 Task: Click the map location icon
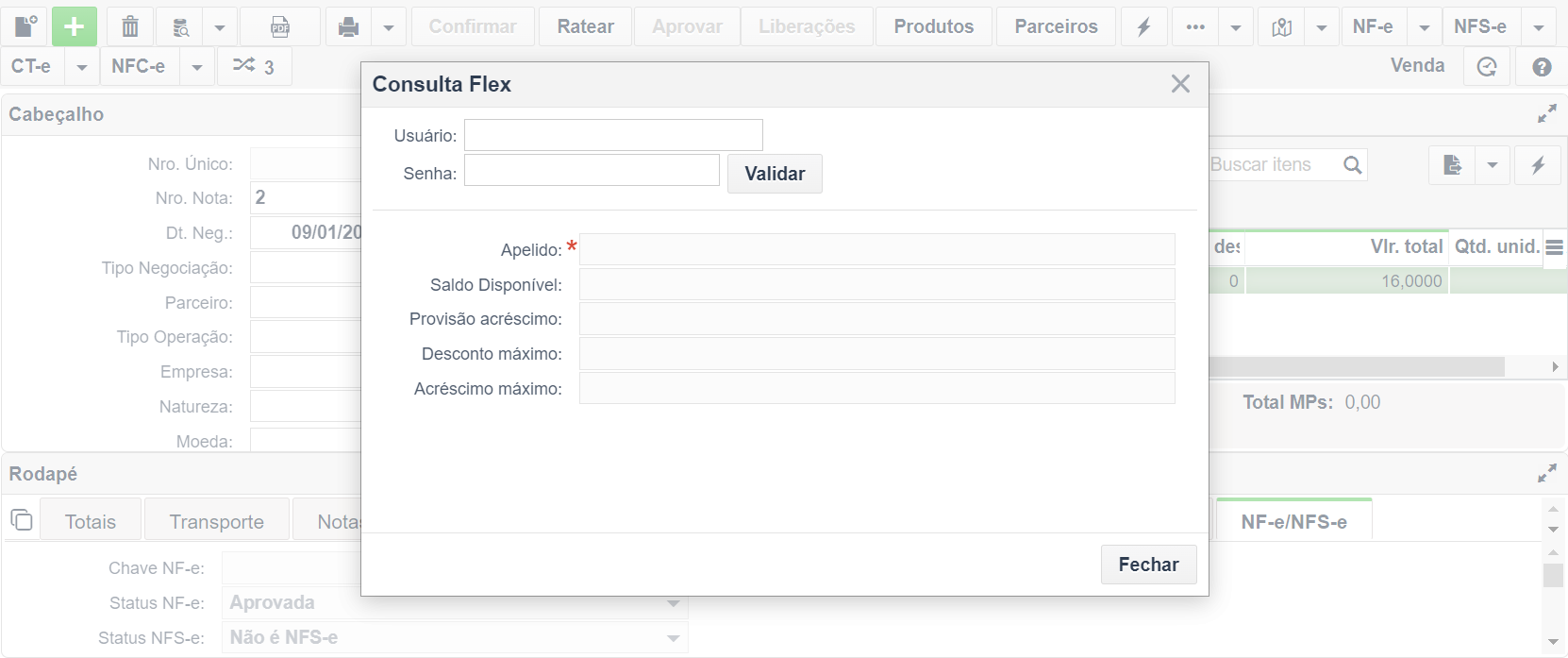(x=1282, y=26)
